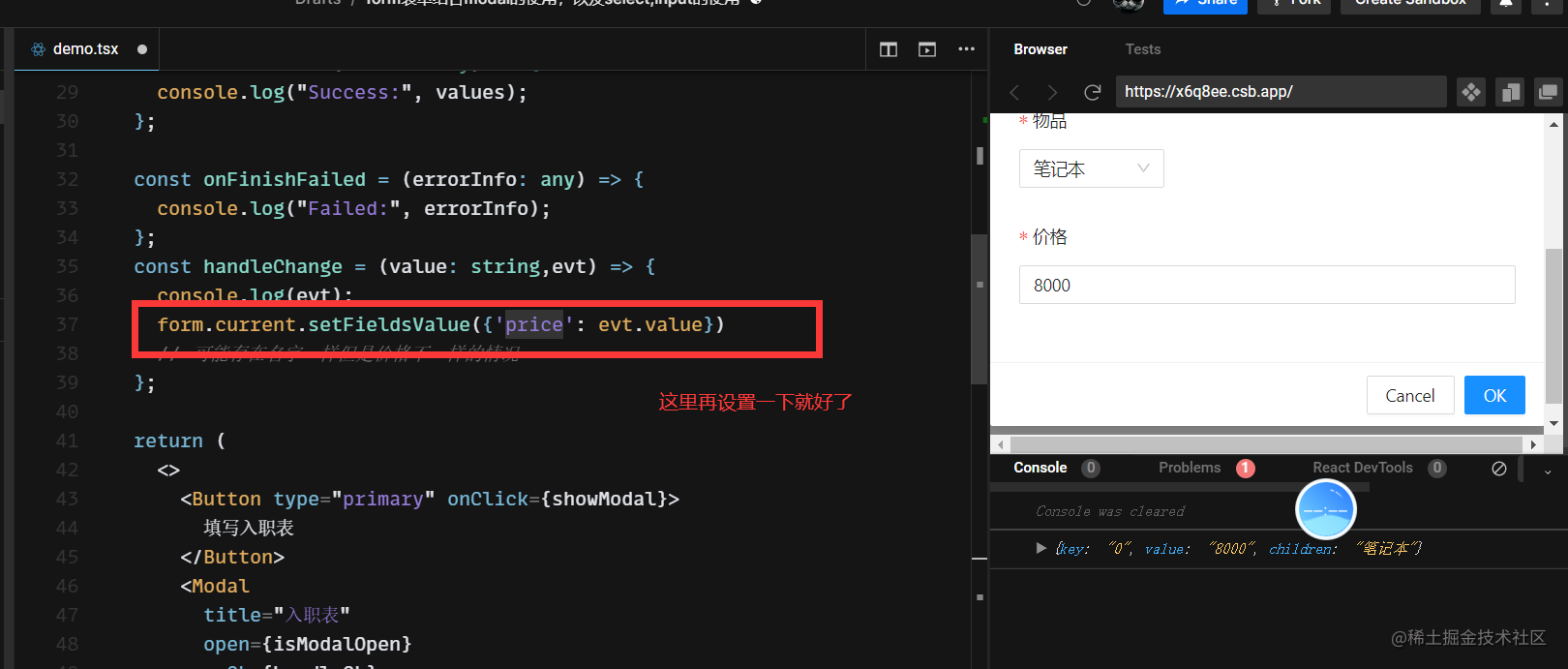Switch to the Tests tab
The width and height of the screenshot is (1568, 669).
tap(1142, 49)
